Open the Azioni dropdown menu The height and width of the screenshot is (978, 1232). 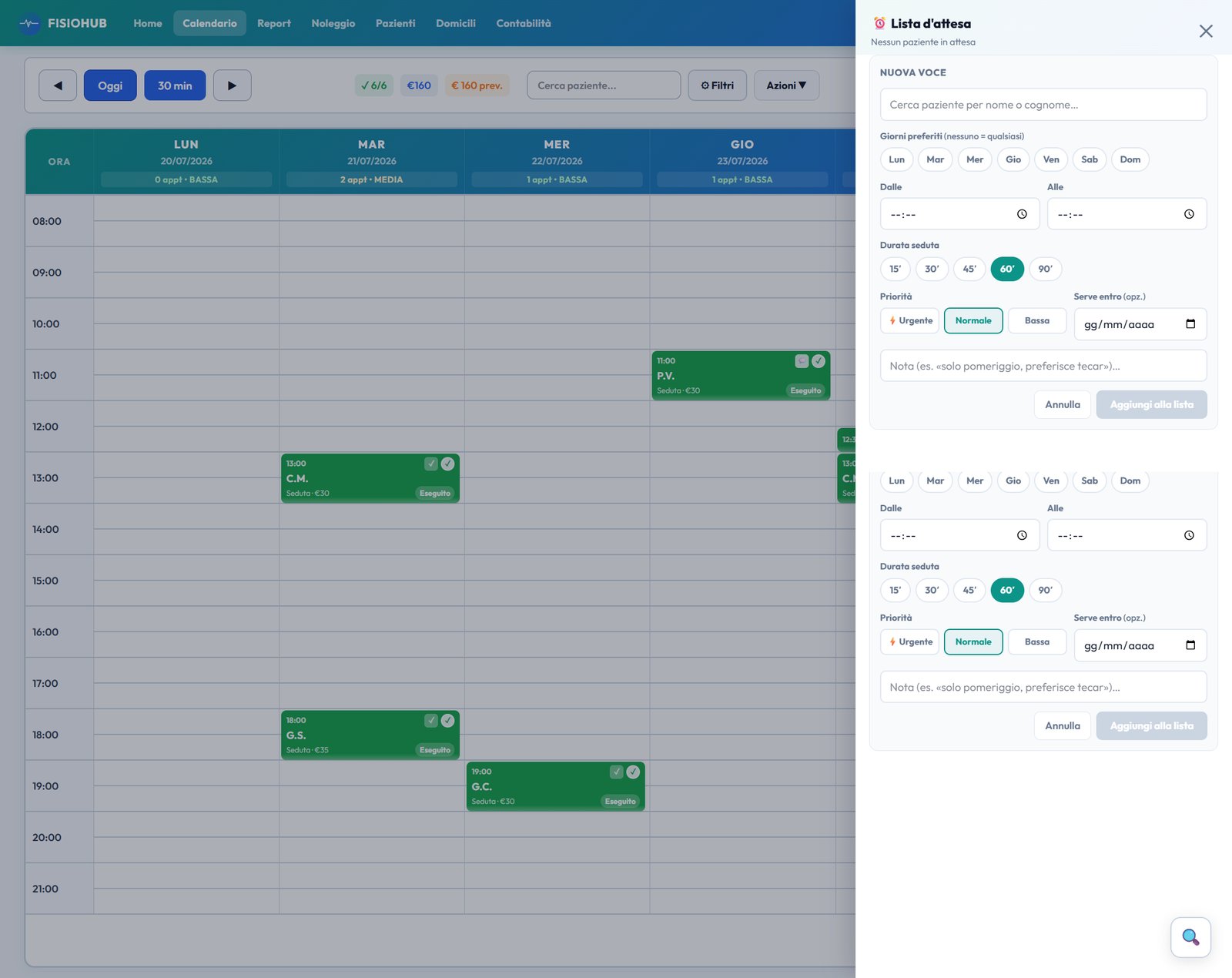point(786,85)
